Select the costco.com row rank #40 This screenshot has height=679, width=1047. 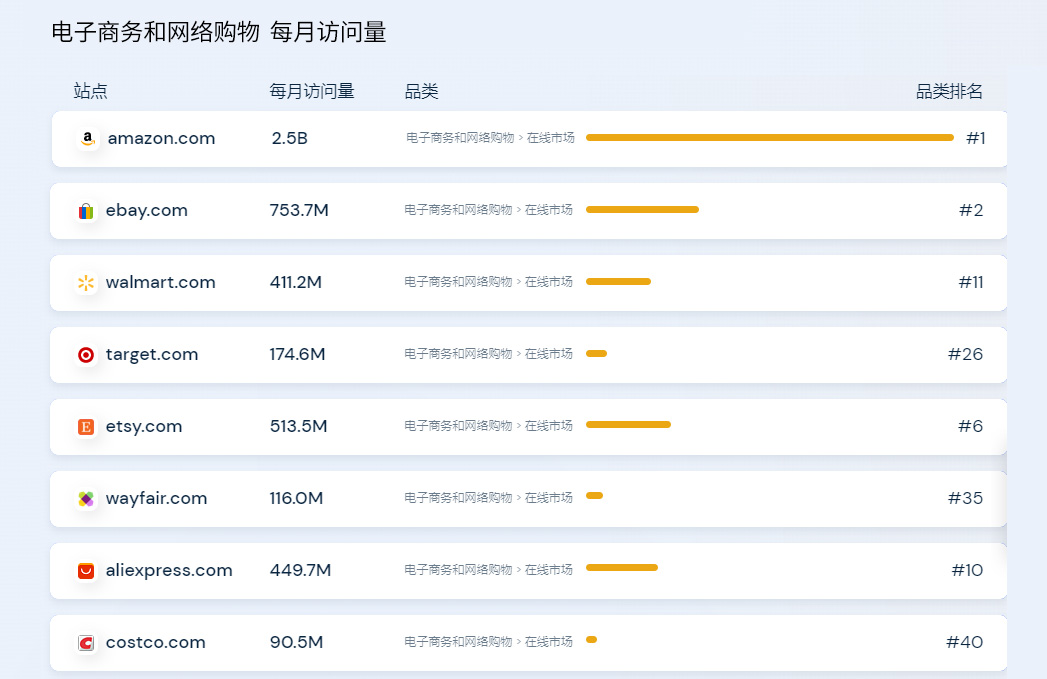point(964,642)
